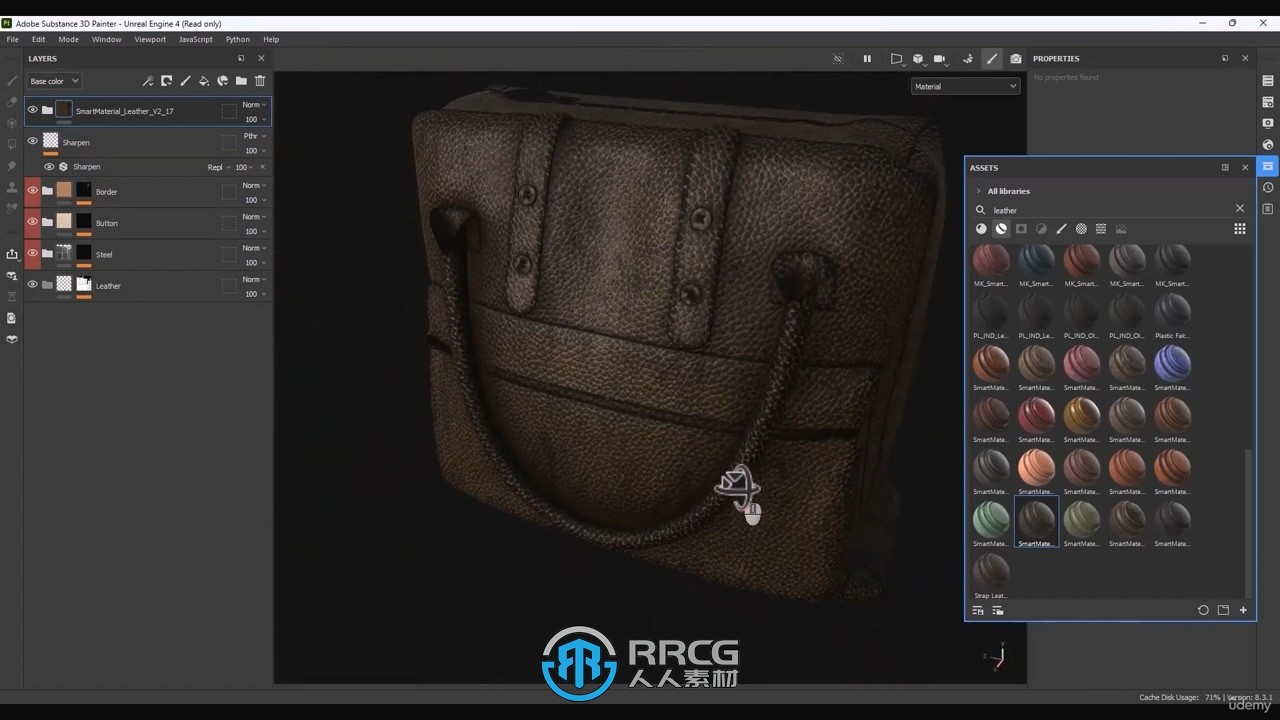Delete layer with the trash icon
1280x720 pixels.
260,81
